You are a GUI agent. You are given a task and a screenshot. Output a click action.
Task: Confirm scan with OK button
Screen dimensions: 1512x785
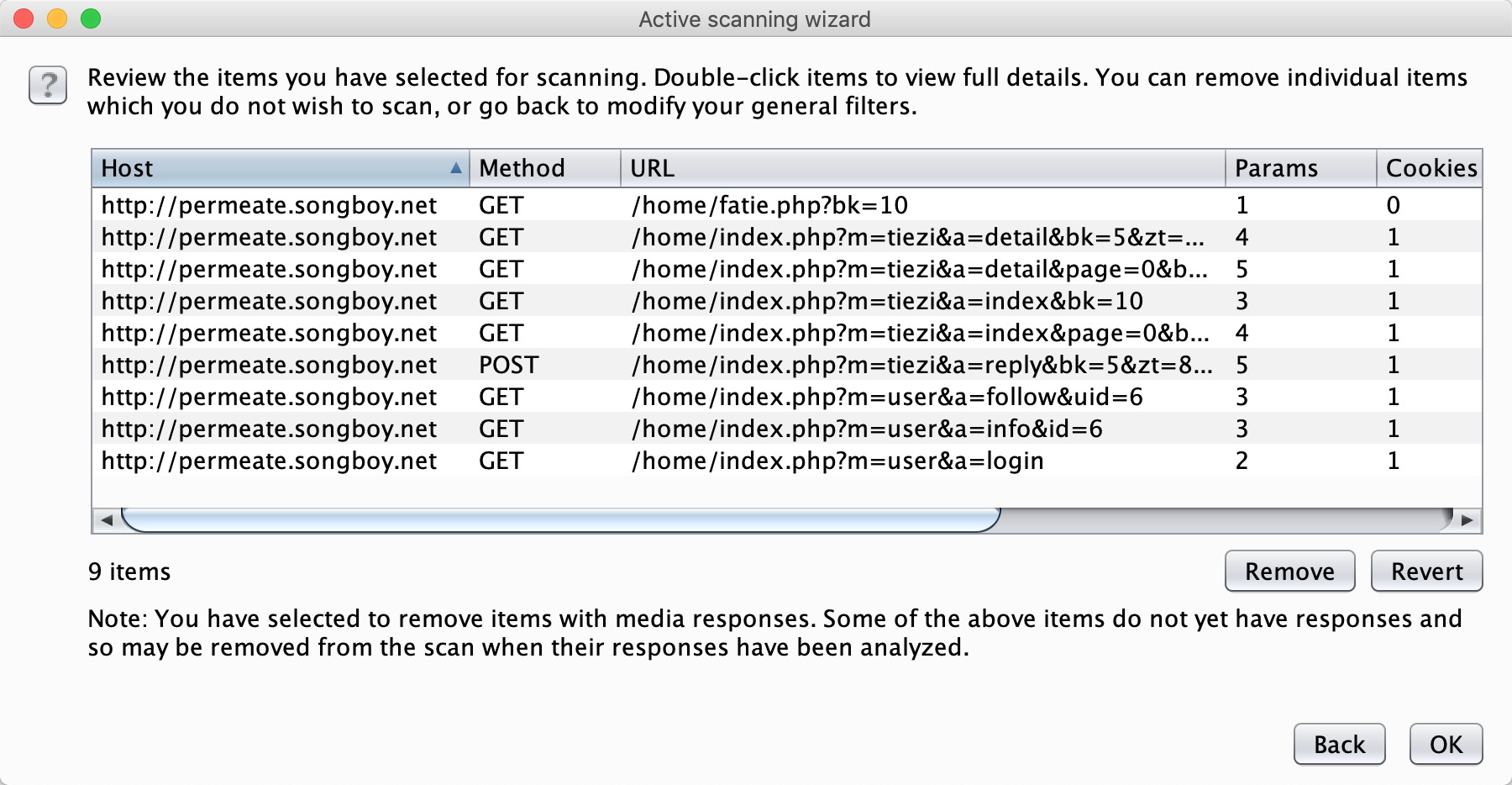coord(1445,745)
